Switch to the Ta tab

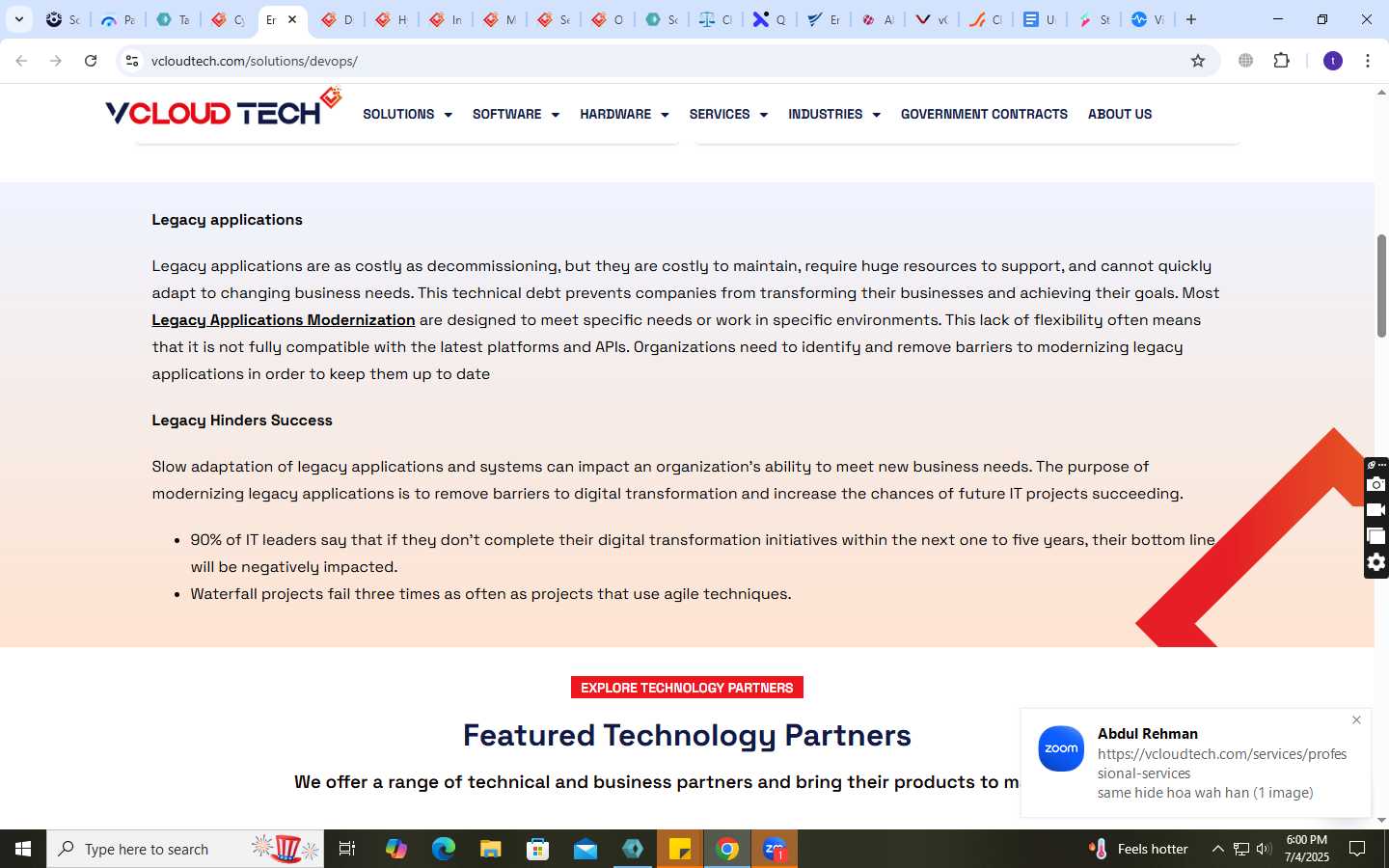[174, 19]
